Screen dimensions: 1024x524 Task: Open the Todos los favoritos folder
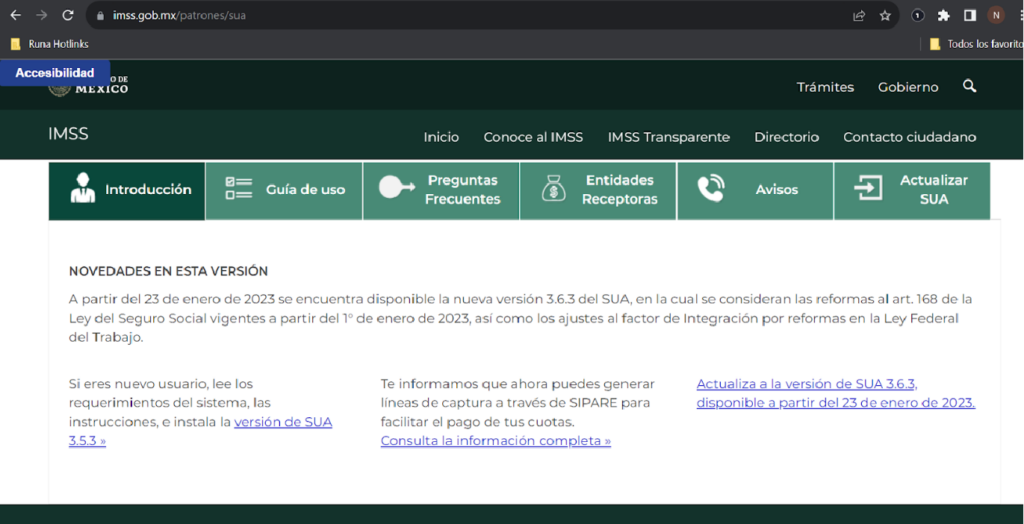pyautogui.click(x=976, y=44)
